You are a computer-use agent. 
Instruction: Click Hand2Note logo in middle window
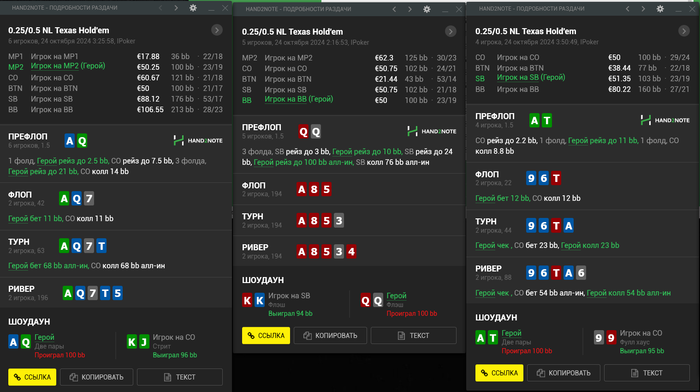432,131
